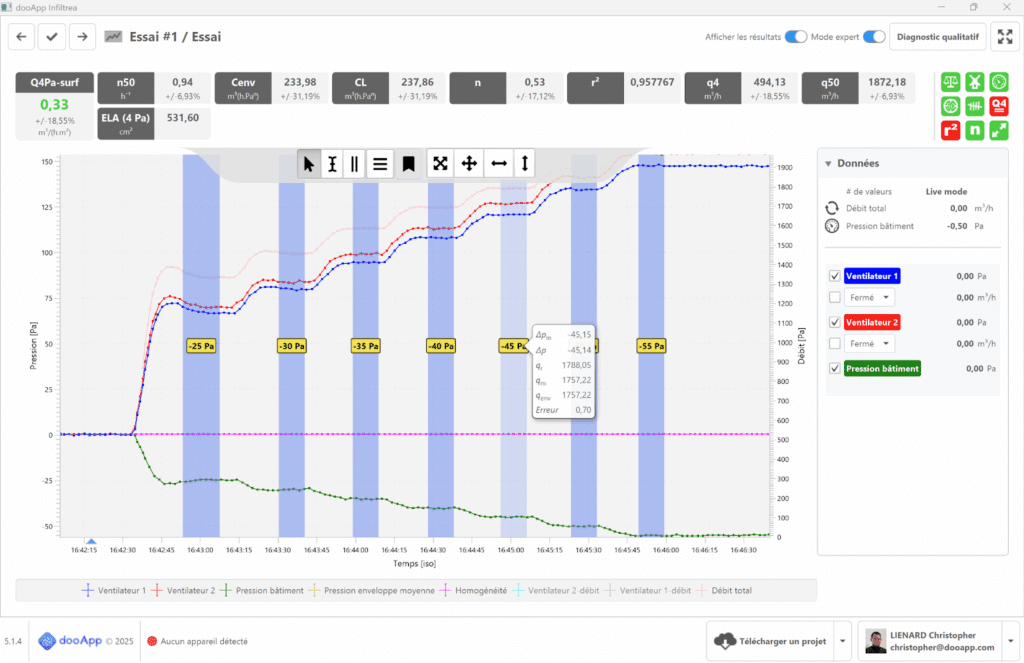Screen dimensions: 1024x663
Task: Uncheck the Pression bâtiment checkbox
Action: tap(835, 368)
